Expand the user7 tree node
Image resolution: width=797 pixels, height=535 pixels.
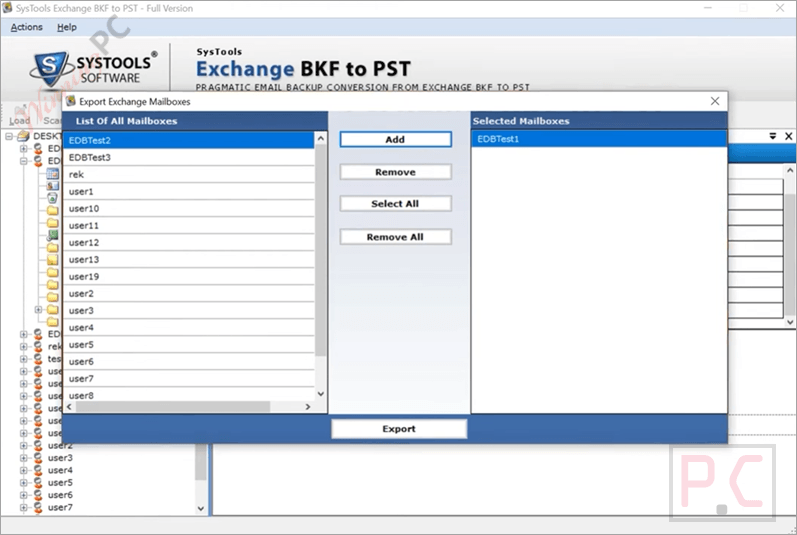pos(23,508)
